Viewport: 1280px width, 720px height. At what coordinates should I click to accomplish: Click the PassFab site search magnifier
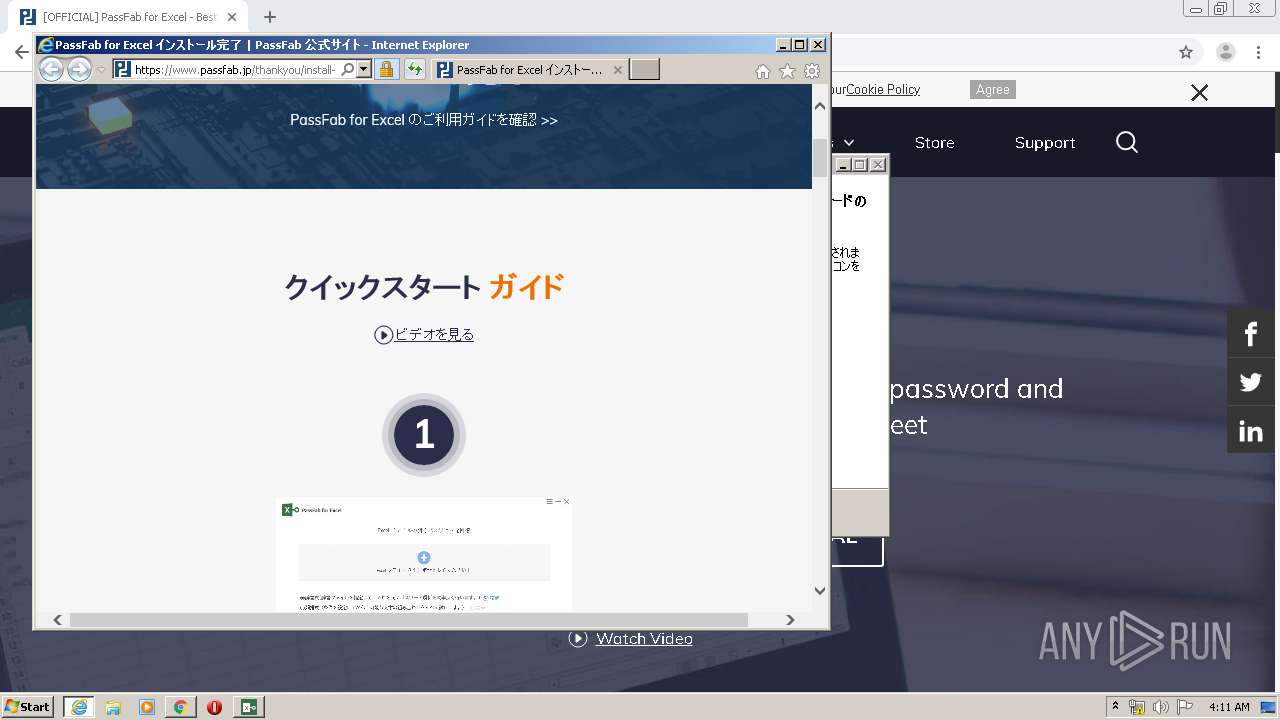tap(1127, 142)
